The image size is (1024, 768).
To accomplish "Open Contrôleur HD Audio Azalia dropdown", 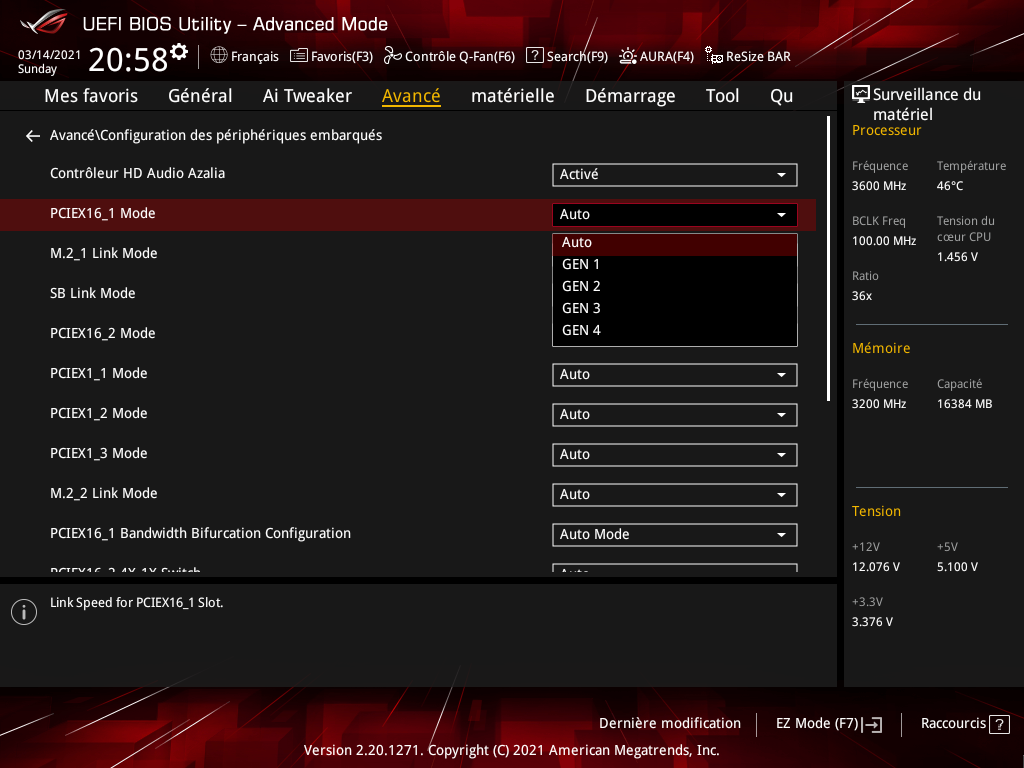I will [675, 174].
